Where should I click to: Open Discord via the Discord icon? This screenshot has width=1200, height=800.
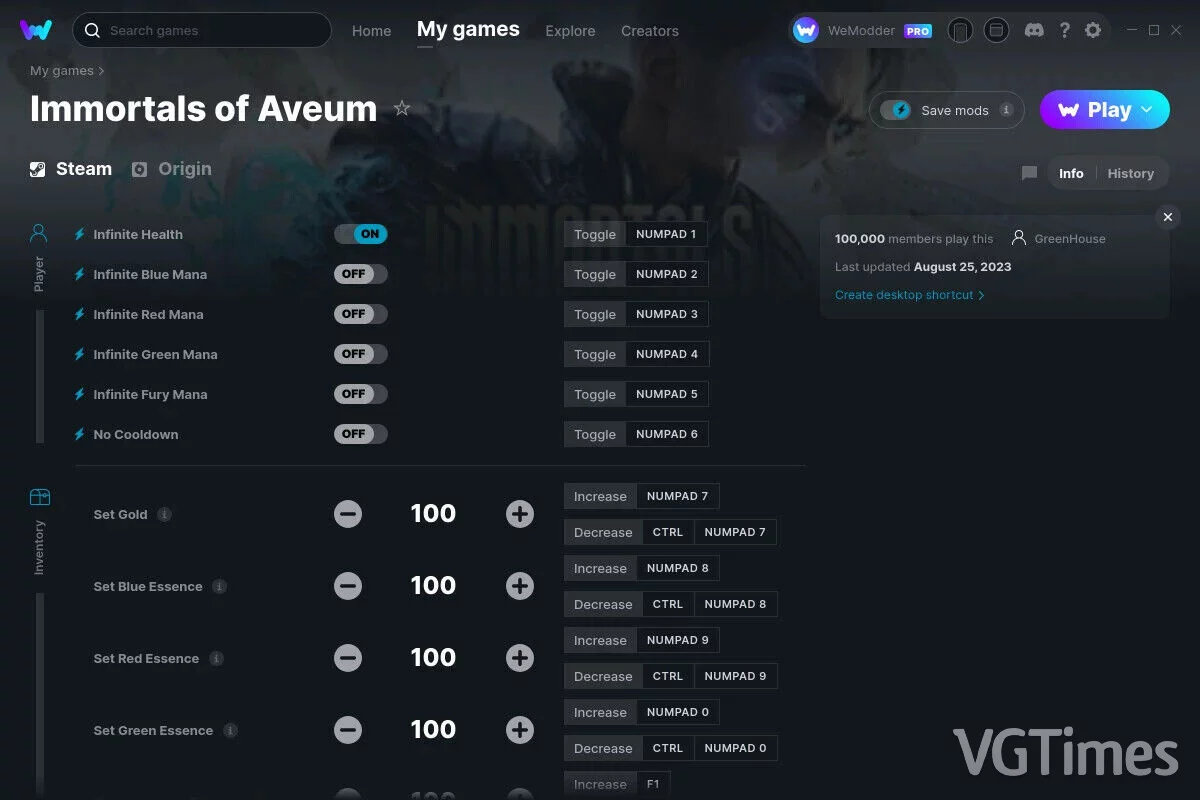click(1035, 30)
